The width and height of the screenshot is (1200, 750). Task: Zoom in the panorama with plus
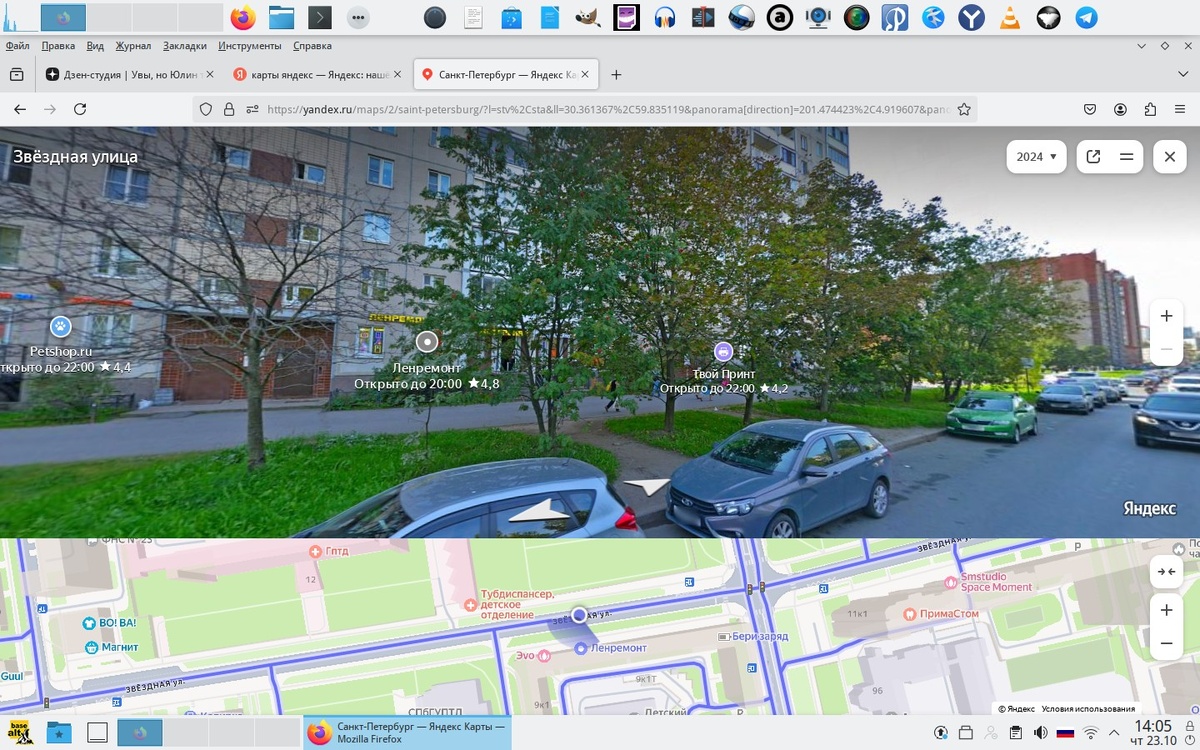1166,316
